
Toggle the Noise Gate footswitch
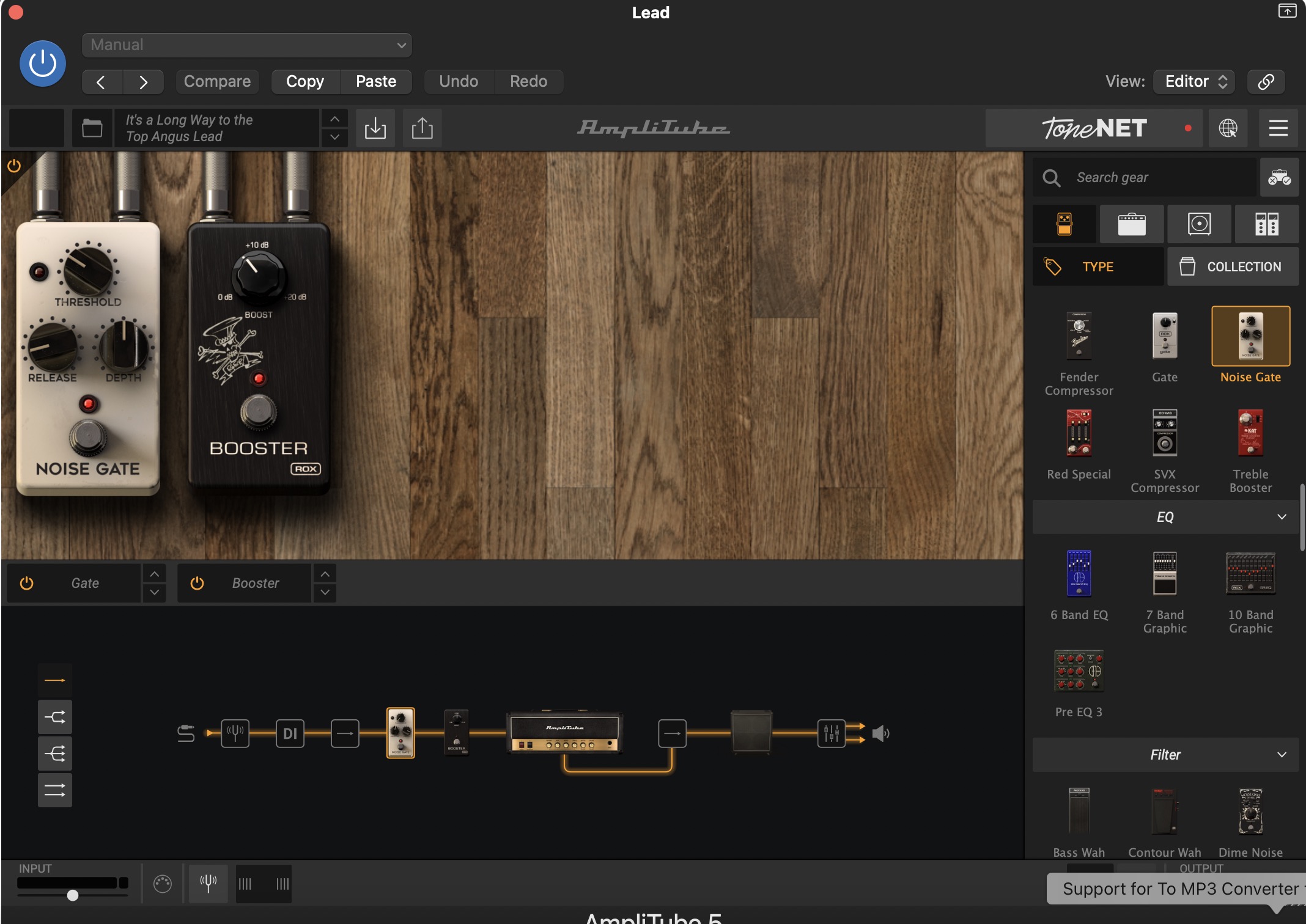click(x=88, y=437)
